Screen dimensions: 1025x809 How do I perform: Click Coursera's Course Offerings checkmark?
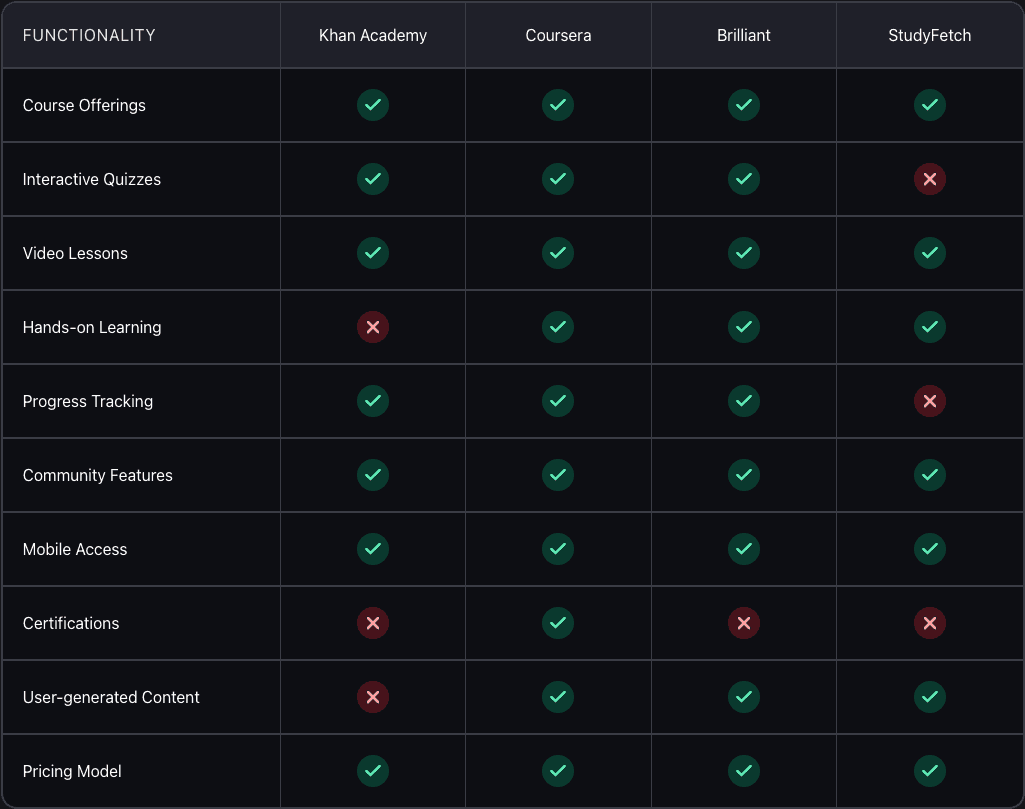click(558, 105)
